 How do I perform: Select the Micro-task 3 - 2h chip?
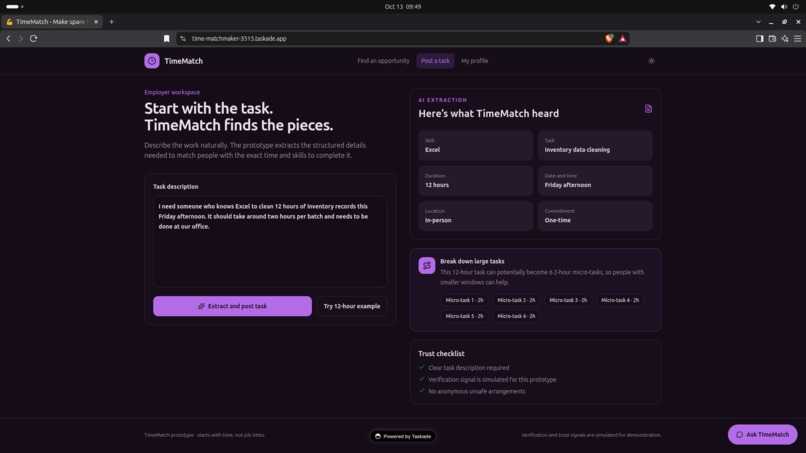point(568,300)
